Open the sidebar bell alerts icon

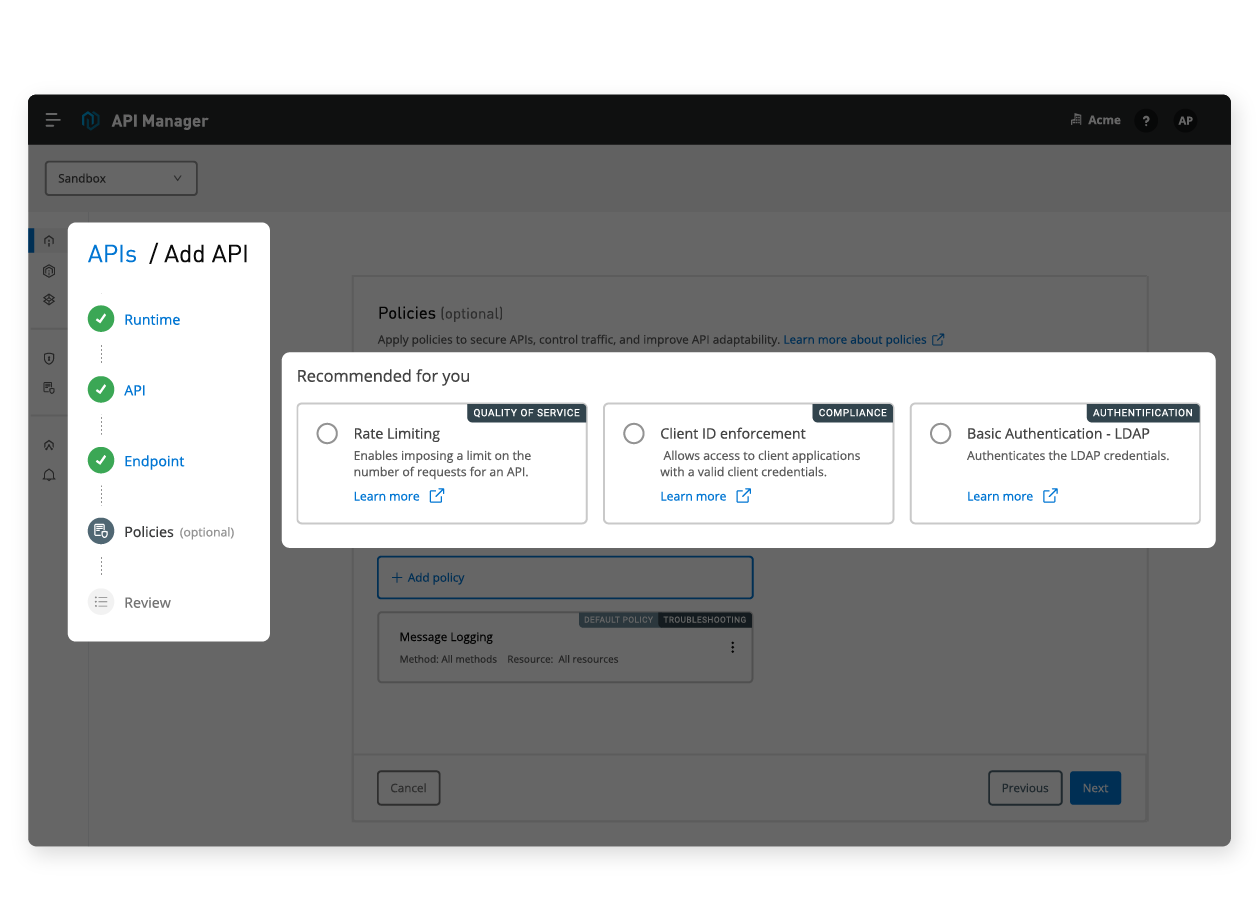[49, 475]
